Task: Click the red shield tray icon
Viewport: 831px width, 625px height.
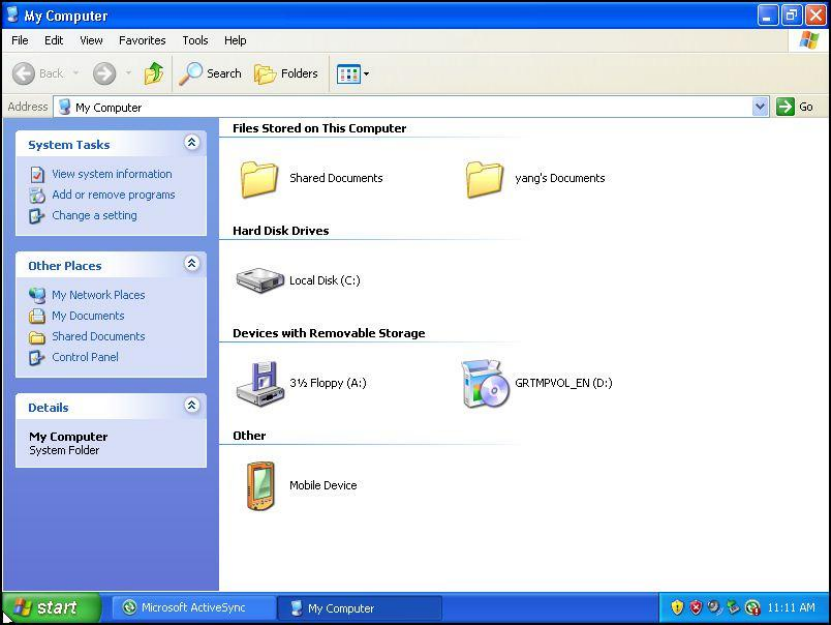Action: pyautogui.click(x=696, y=608)
